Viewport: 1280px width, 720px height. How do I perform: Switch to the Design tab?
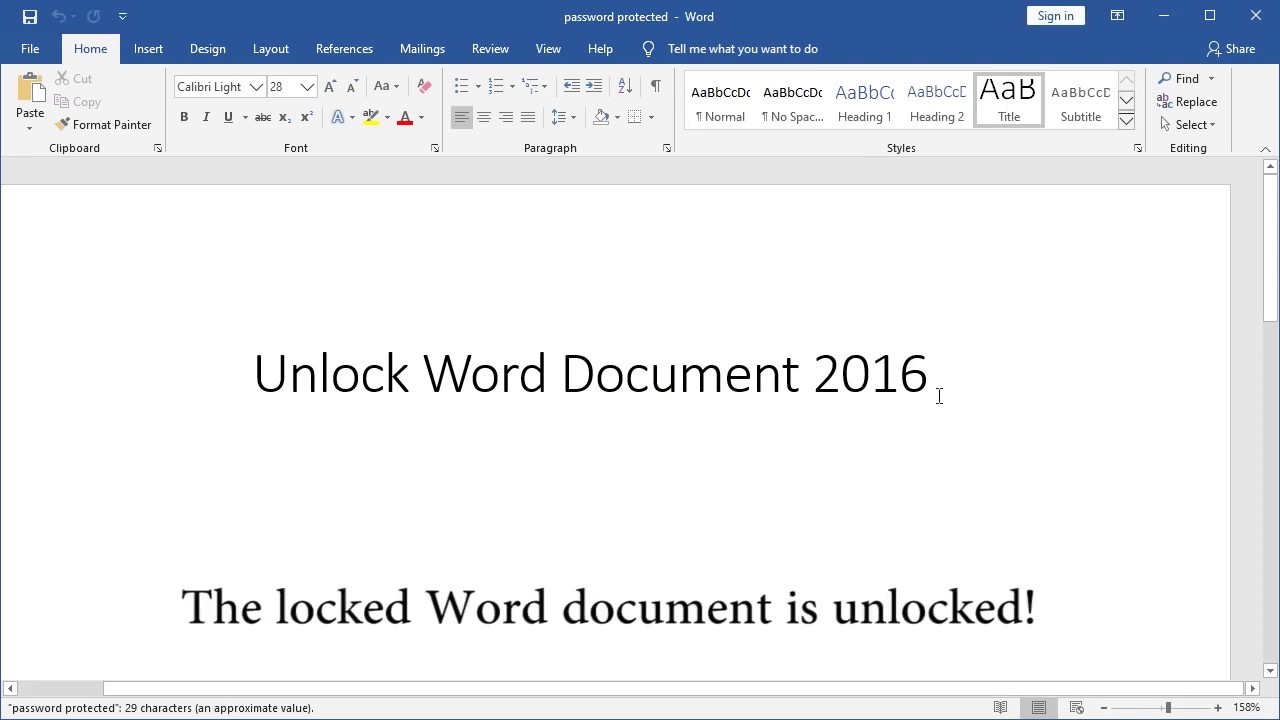(208, 49)
